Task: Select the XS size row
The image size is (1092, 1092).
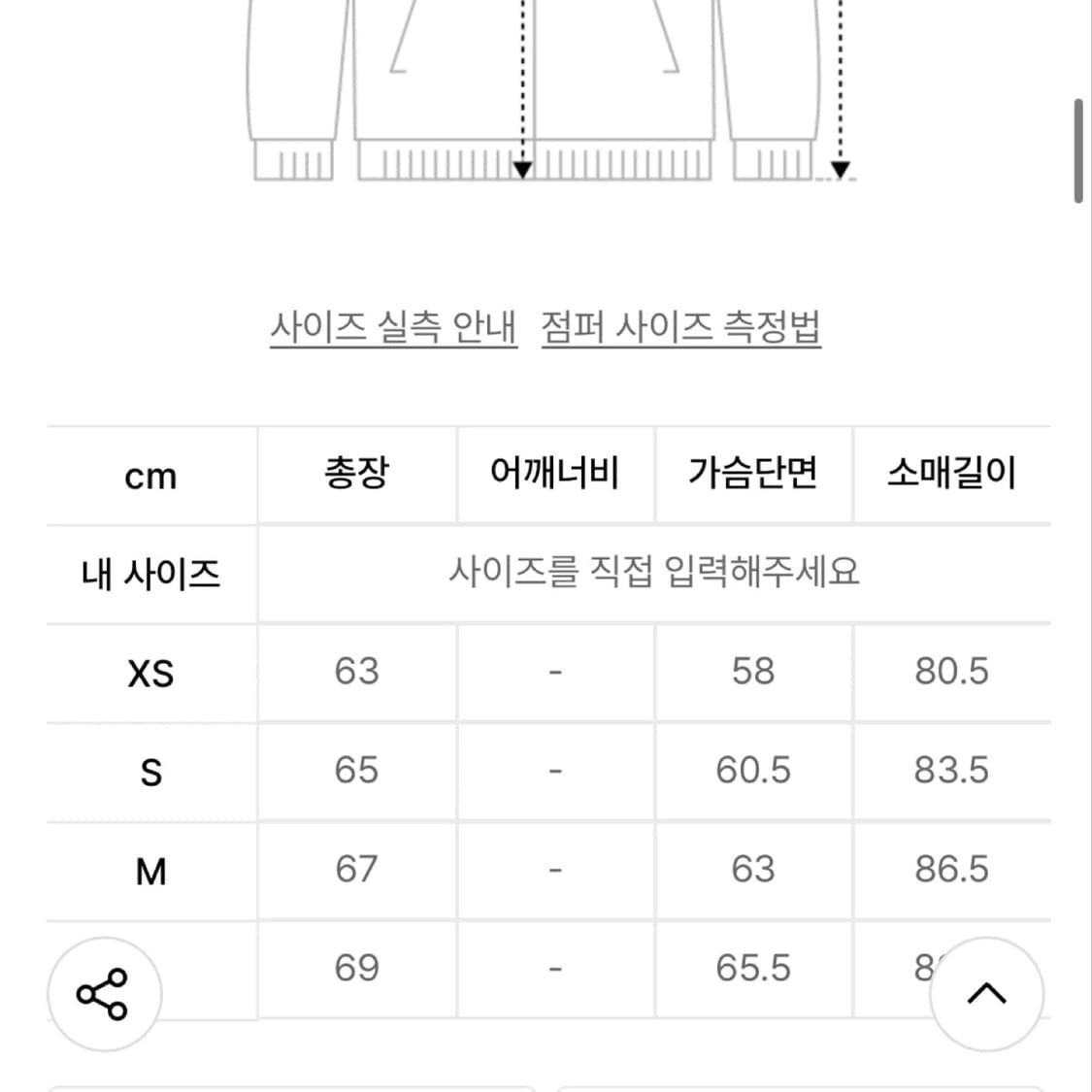Action: coord(151,672)
